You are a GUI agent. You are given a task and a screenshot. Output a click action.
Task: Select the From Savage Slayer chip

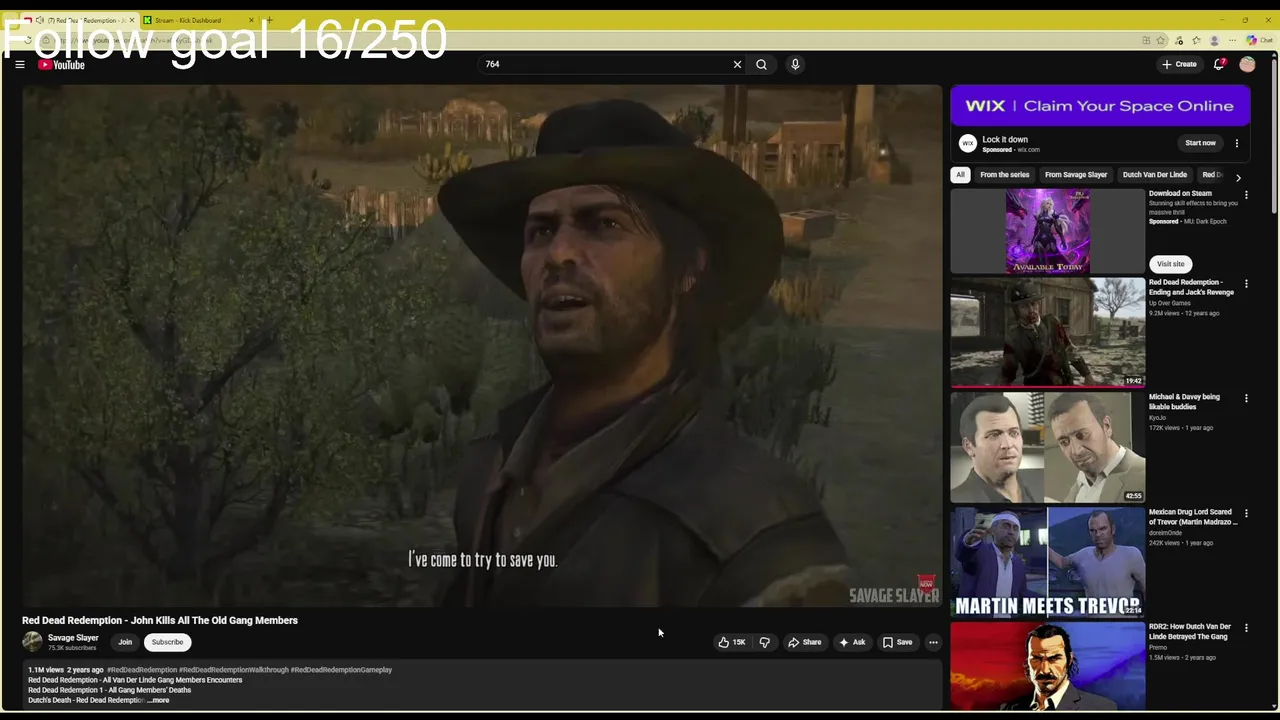(1076, 175)
